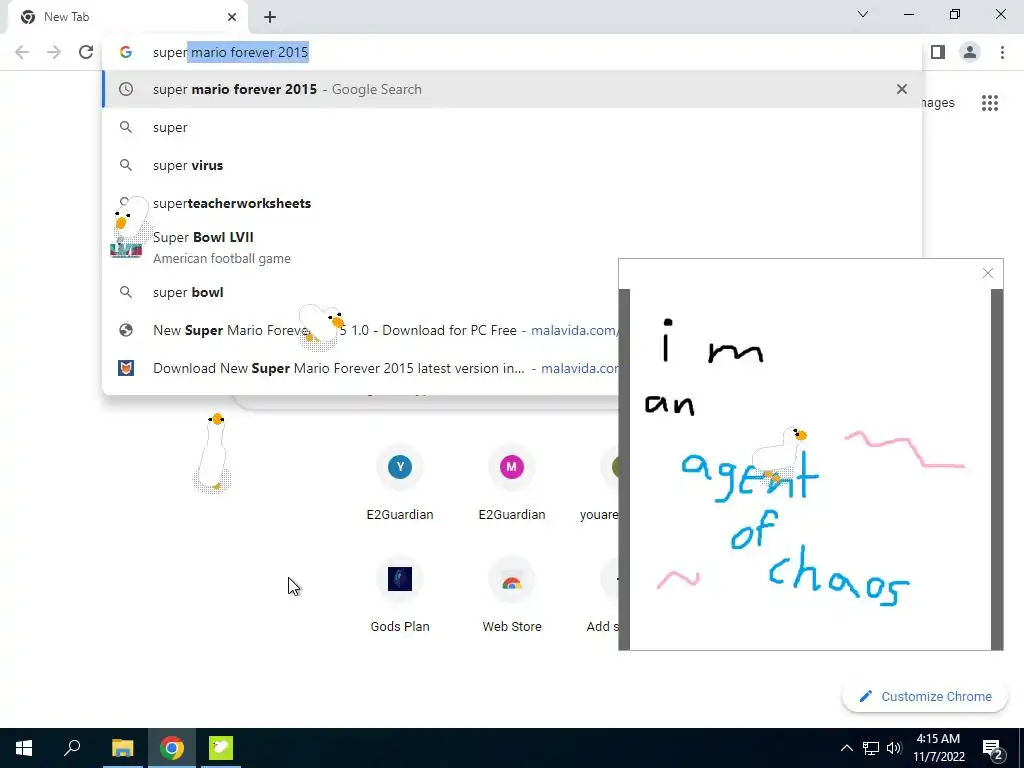Close the 'agent of chaos' note window
The width and height of the screenshot is (1024, 768).
(987, 273)
